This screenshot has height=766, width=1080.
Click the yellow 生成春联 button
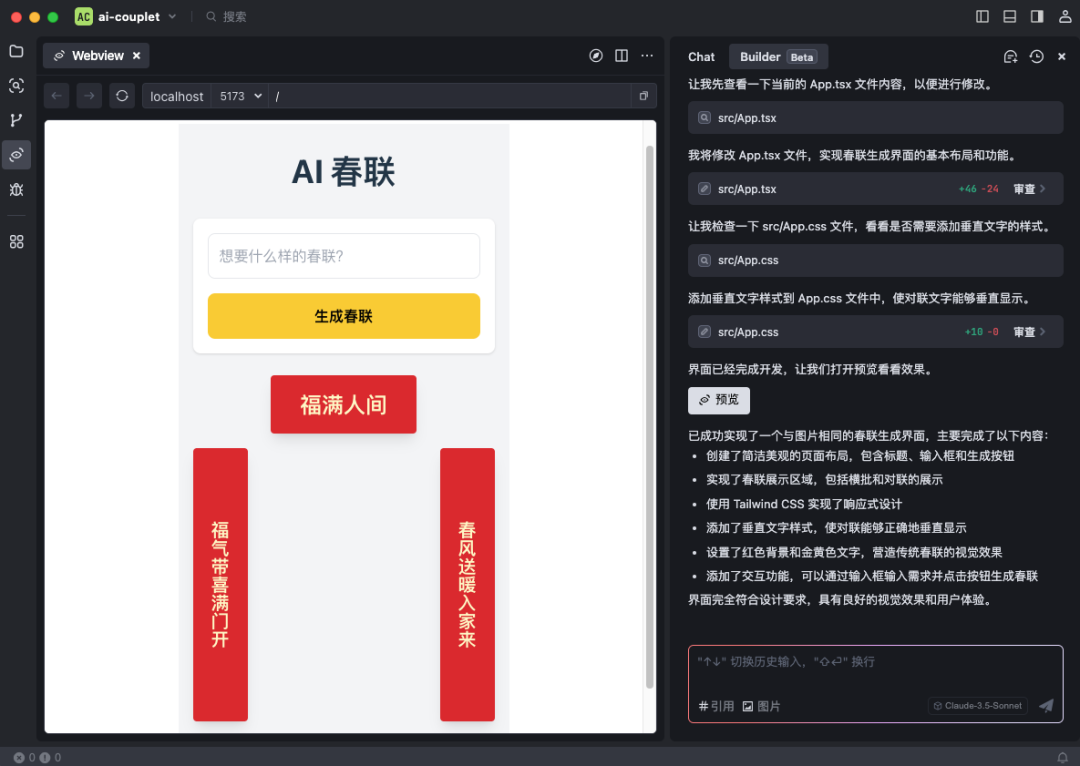[x=343, y=316]
